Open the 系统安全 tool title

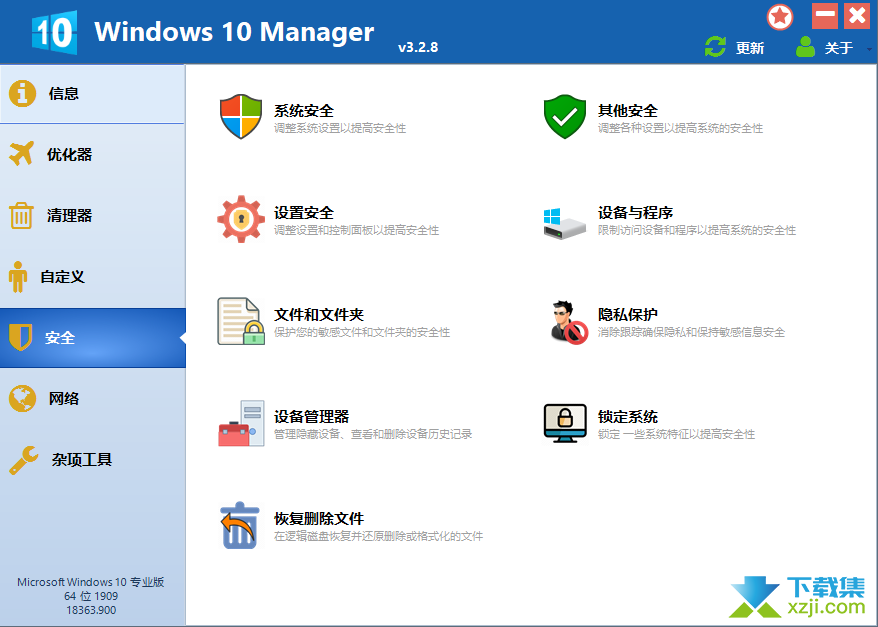click(x=304, y=111)
